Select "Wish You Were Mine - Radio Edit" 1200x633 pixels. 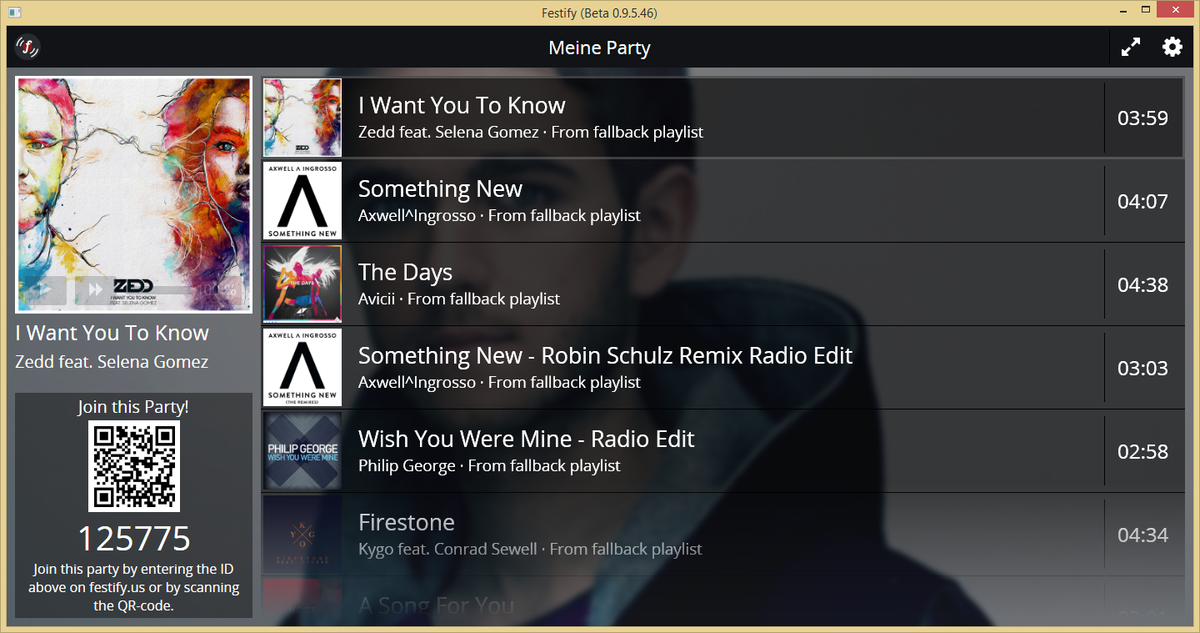point(526,439)
